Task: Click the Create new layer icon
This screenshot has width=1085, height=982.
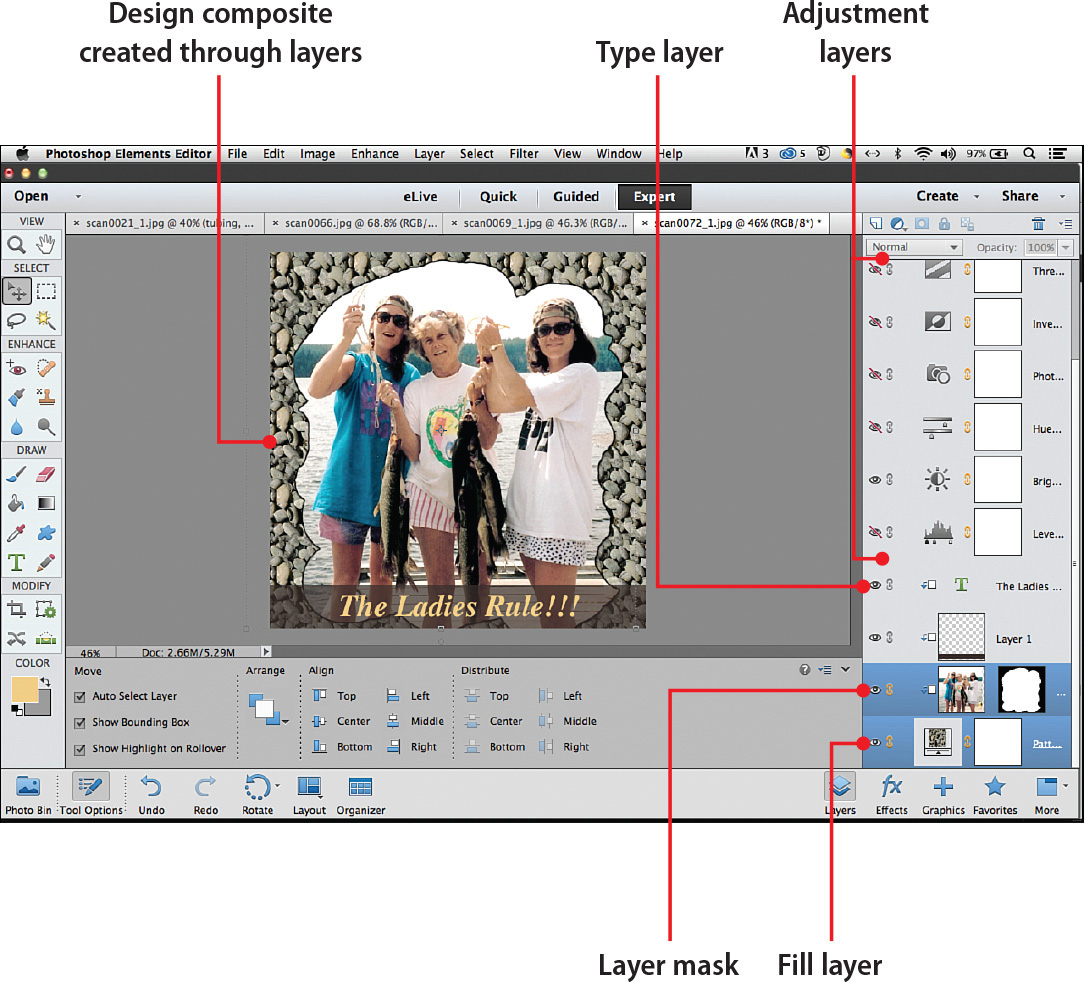Action: pos(876,224)
